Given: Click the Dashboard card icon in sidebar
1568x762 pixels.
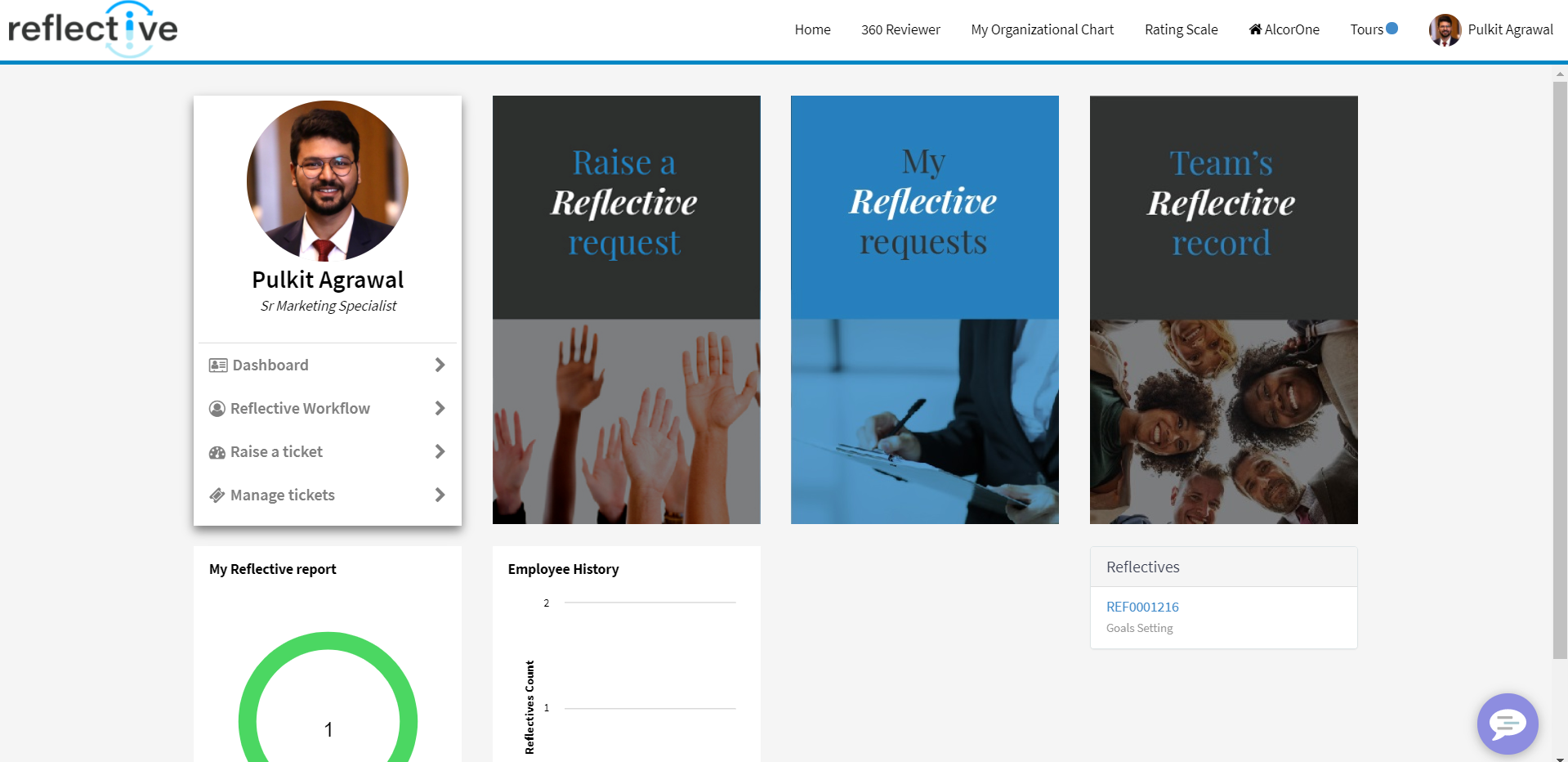Looking at the screenshot, I should [x=218, y=365].
